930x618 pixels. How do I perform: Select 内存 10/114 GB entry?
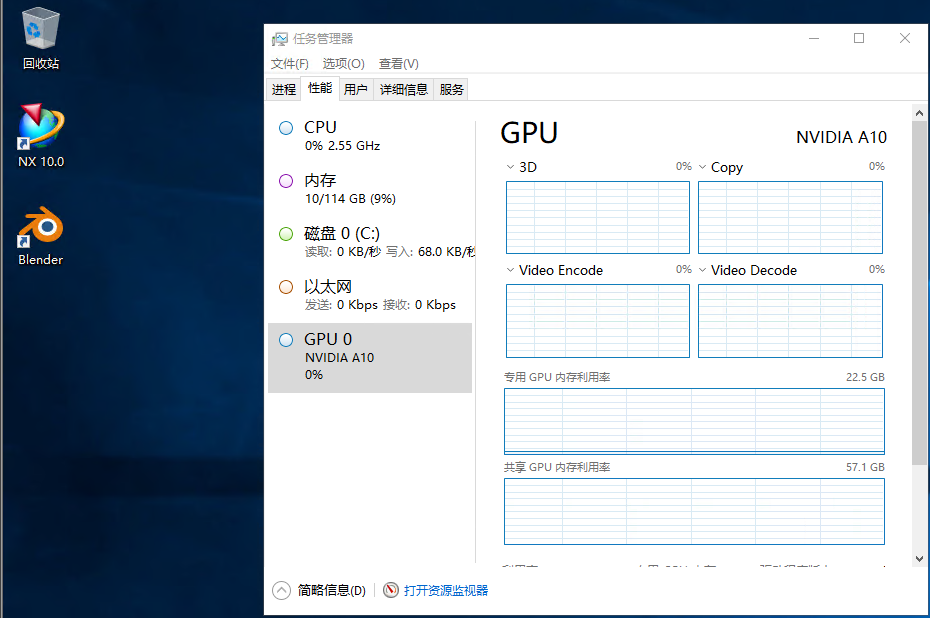370,190
